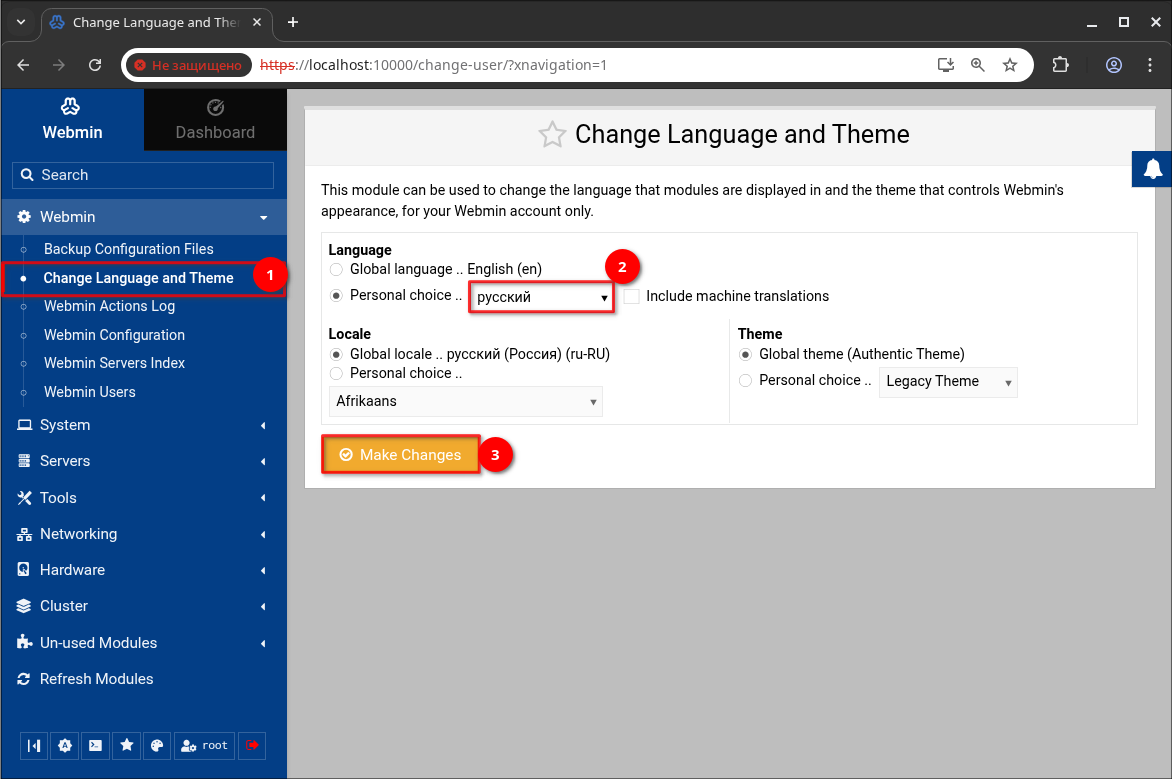Click the root user button
Viewport: 1172px width, 779px height.
pos(205,745)
